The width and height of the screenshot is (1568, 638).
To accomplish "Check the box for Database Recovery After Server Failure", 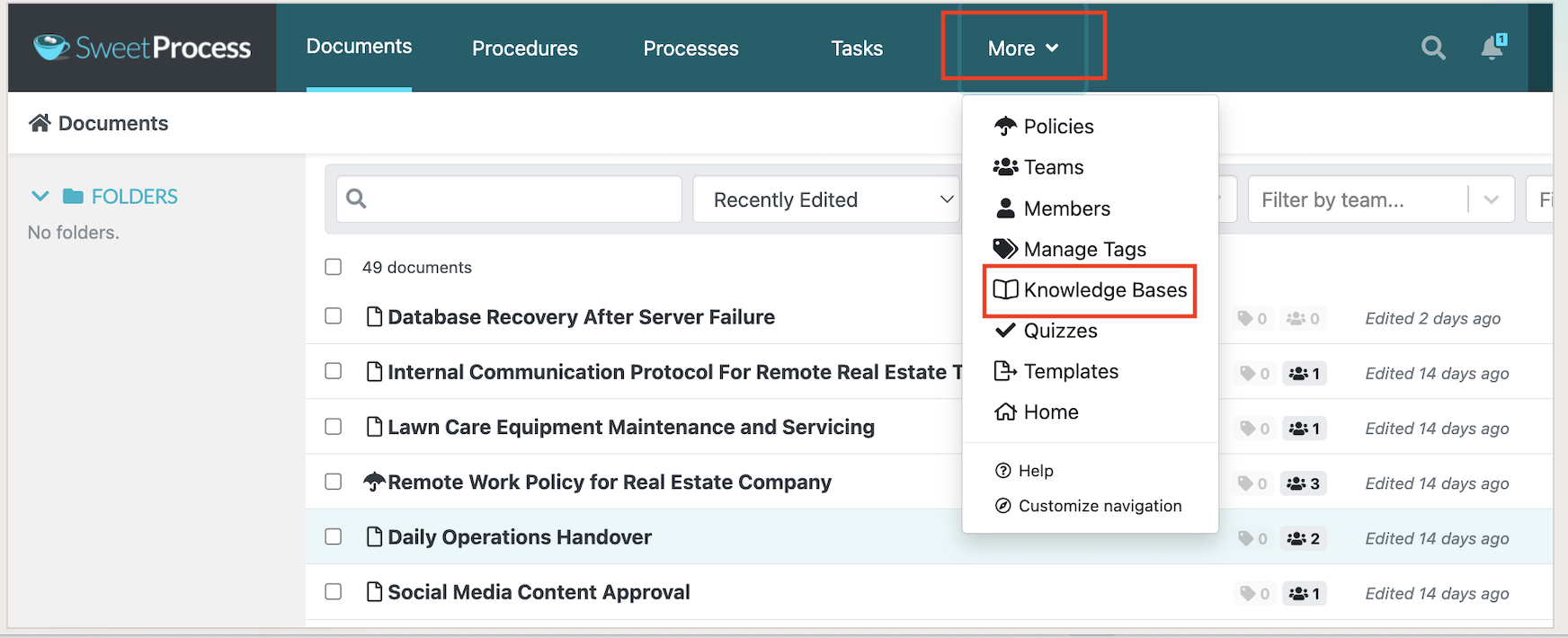I will click(x=334, y=316).
